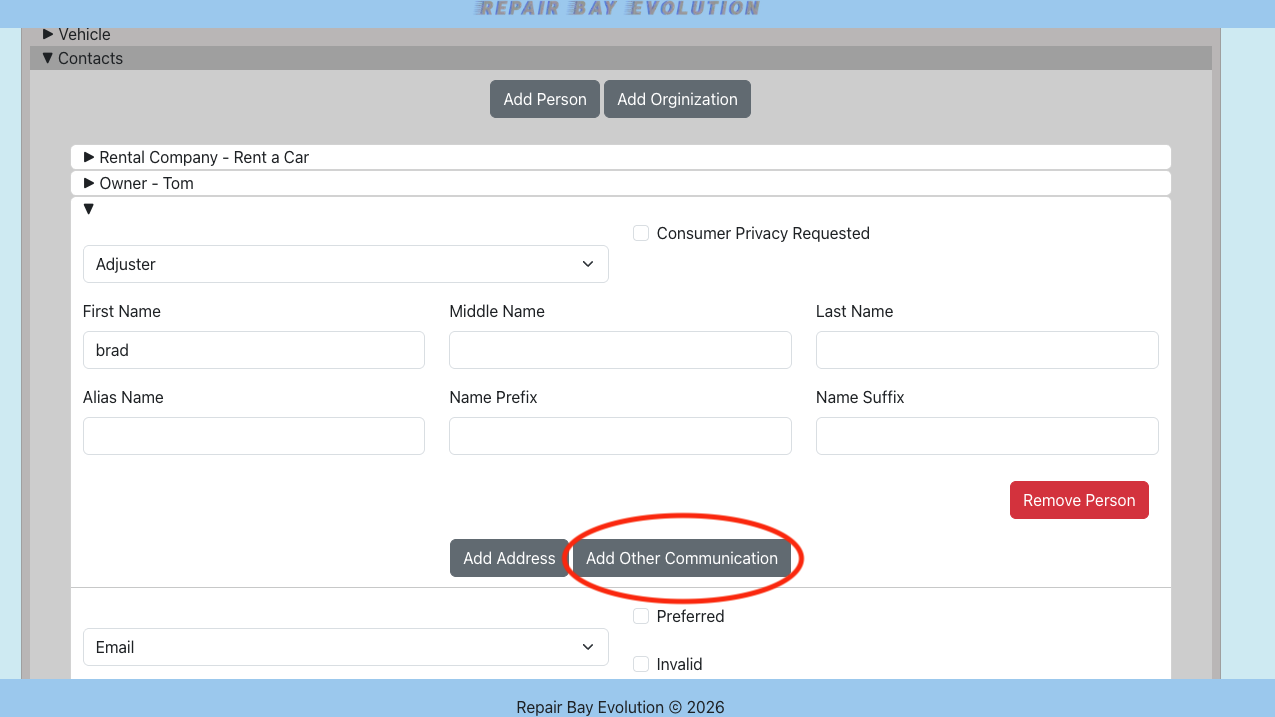Viewport: 1275px width, 717px height.
Task: Collapse the unnamed Adjuster contact card
Action: coord(88,208)
